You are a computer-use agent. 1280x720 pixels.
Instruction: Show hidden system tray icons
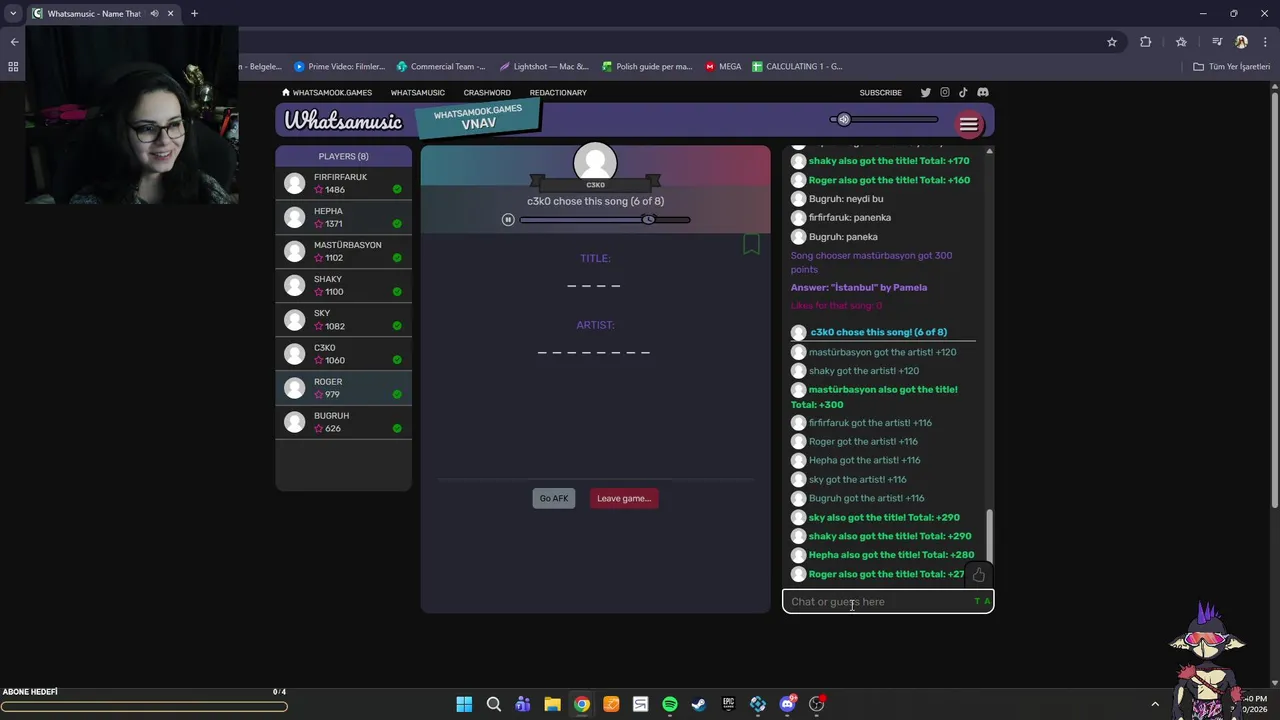pos(1155,704)
